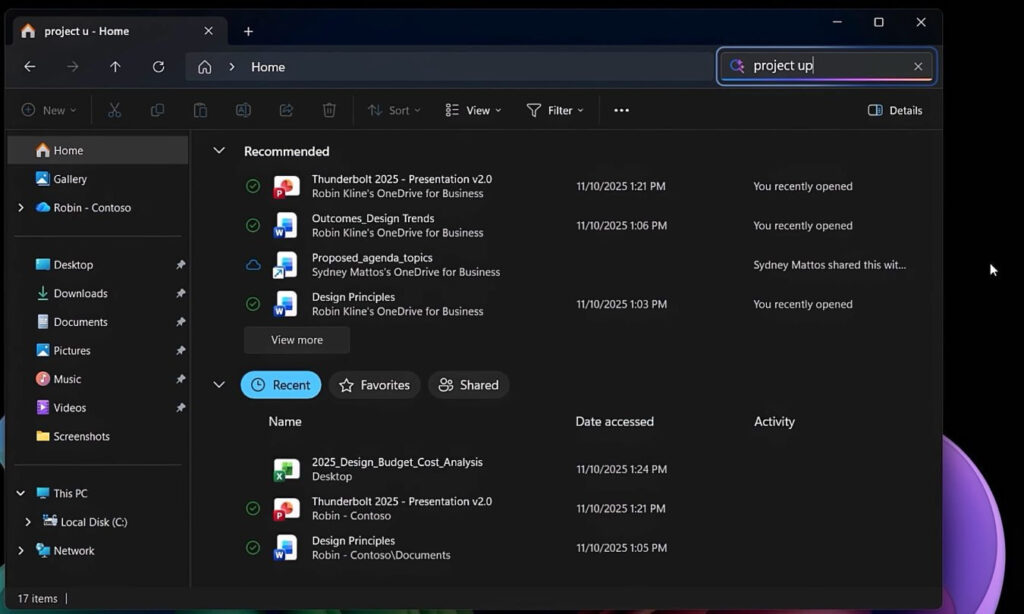Open the Sort dropdown
The height and width of the screenshot is (614, 1024).
click(x=393, y=110)
